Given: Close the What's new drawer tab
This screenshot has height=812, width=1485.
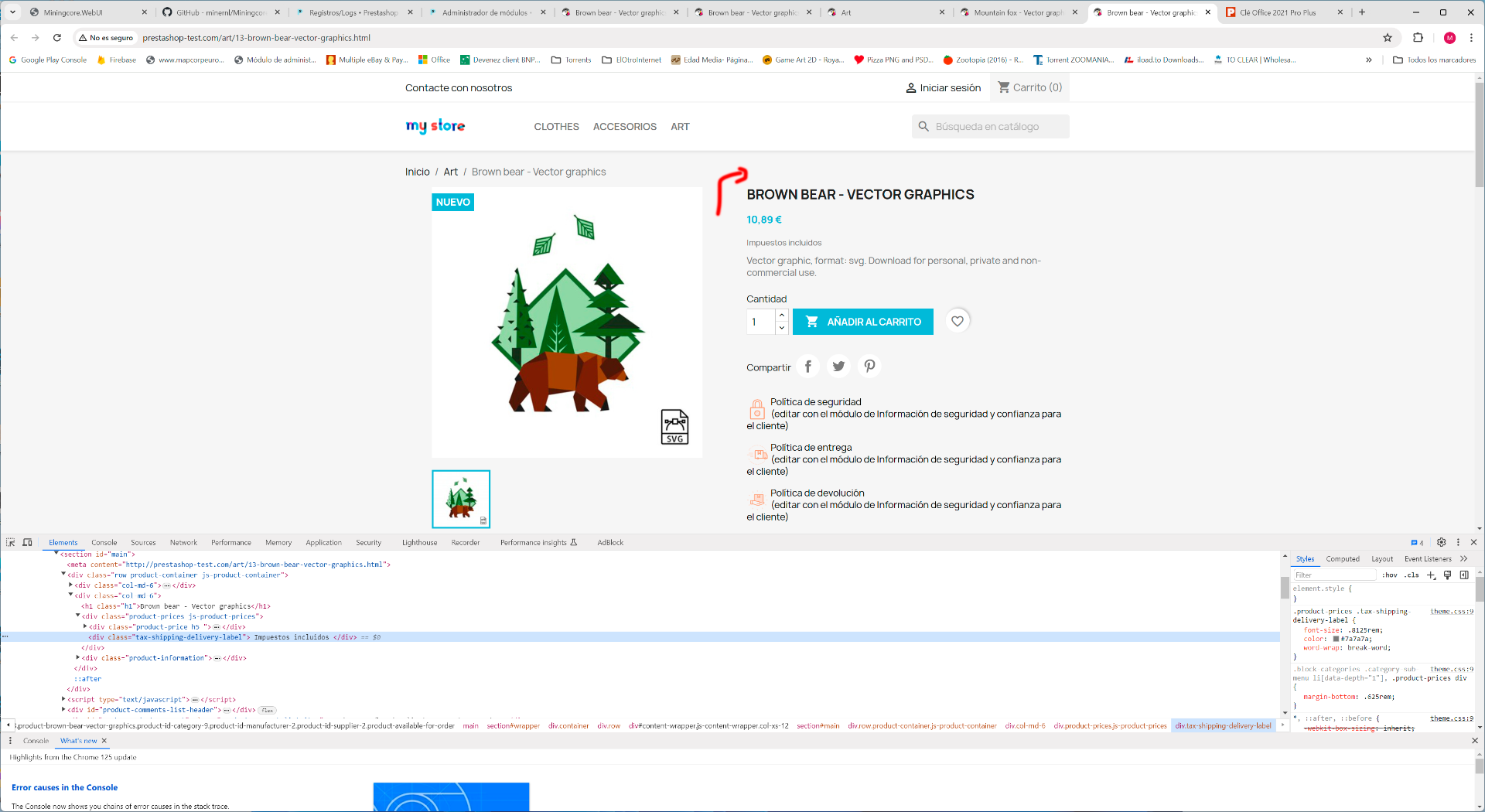Looking at the screenshot, I should point(104,741).
